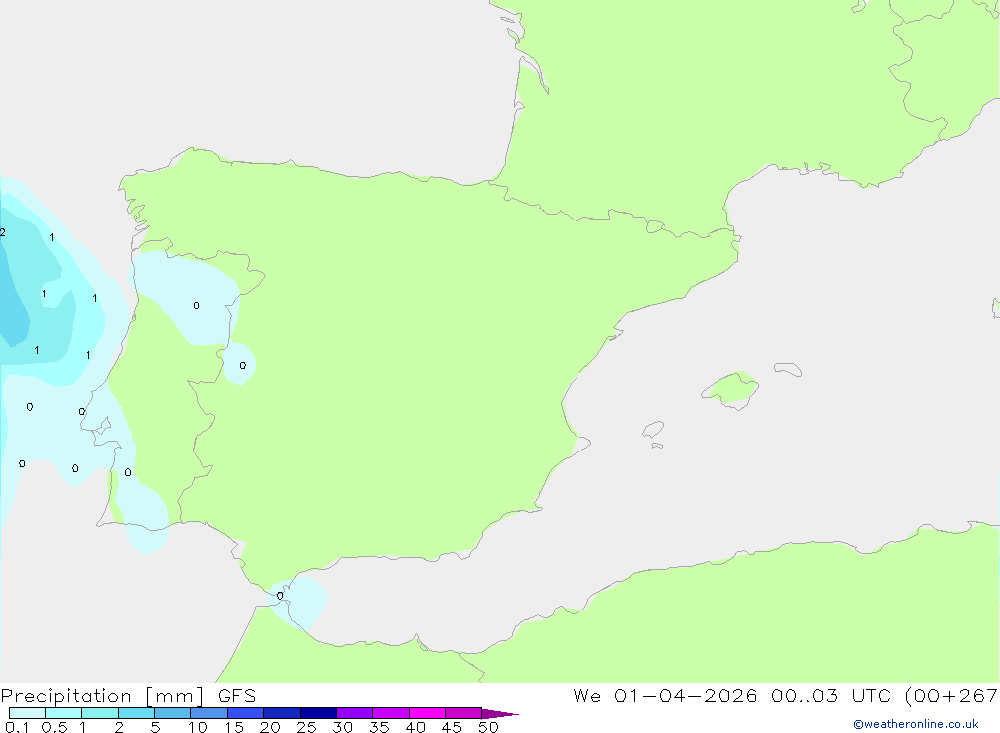Pick the dark blue swatch between 20 and 25
Screen dimensions: 1000x733
point(282,713)
